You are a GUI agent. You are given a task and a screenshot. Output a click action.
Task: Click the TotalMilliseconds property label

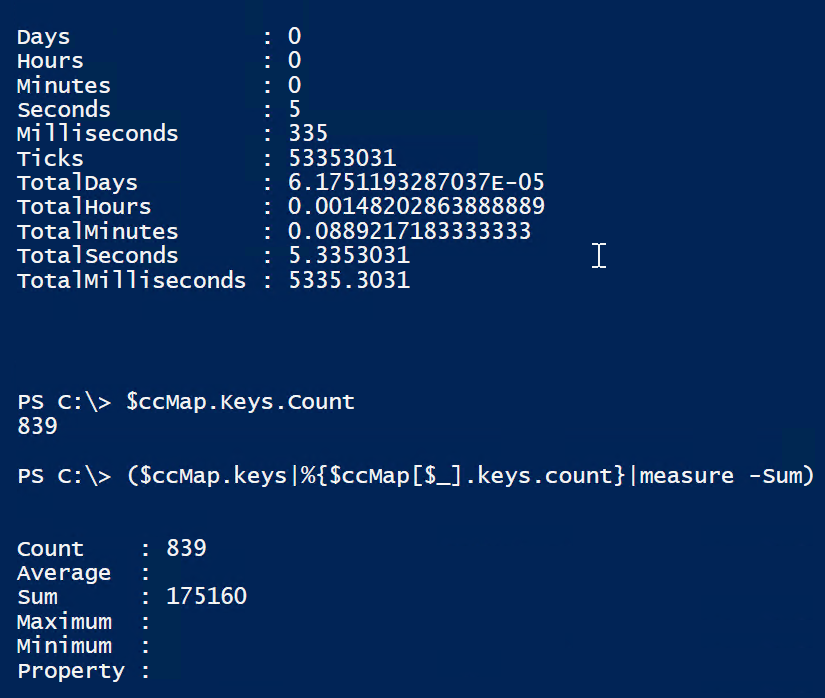point(131,280)
